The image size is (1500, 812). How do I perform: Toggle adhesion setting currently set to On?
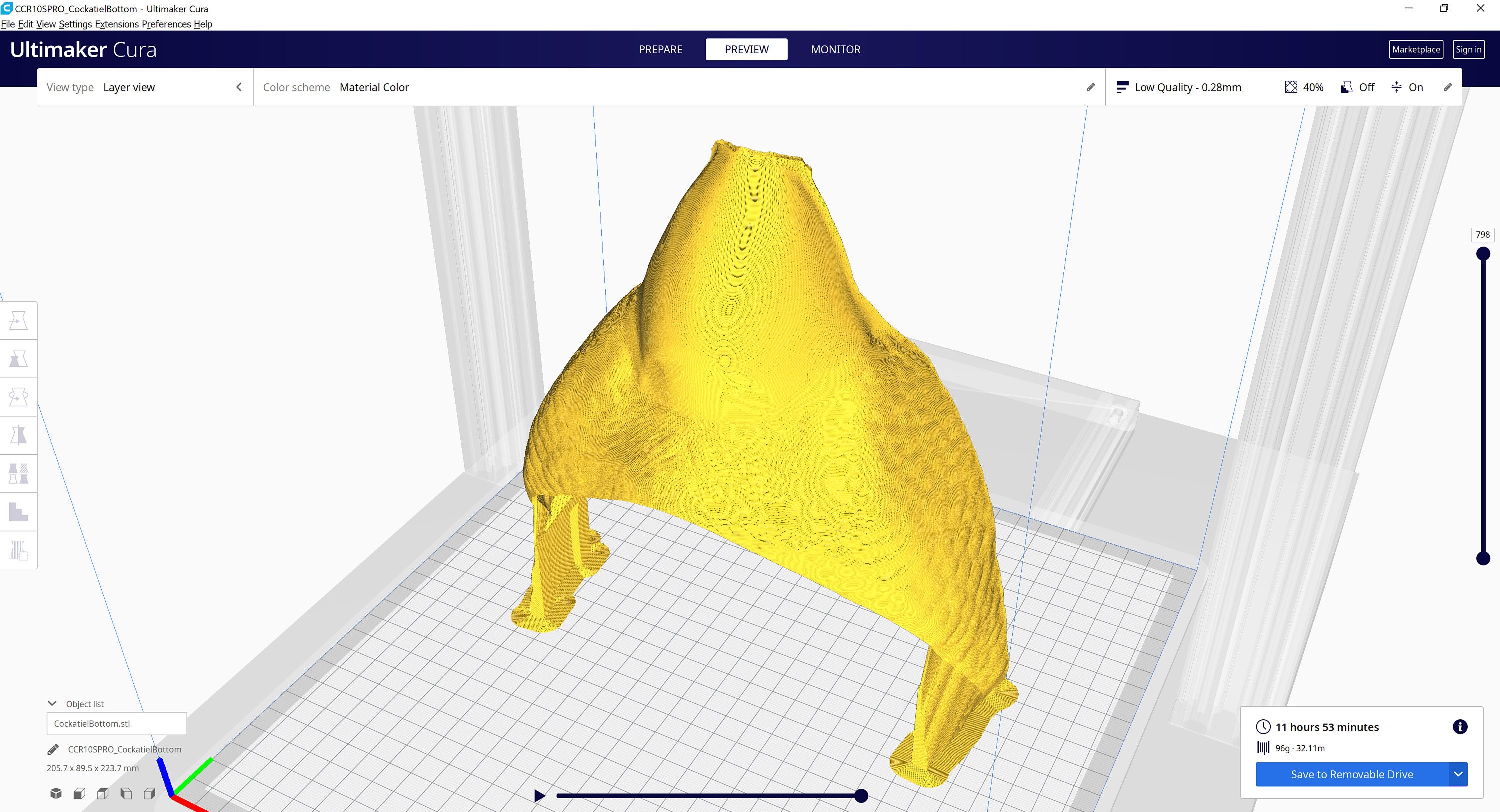tap(1407, 87)
